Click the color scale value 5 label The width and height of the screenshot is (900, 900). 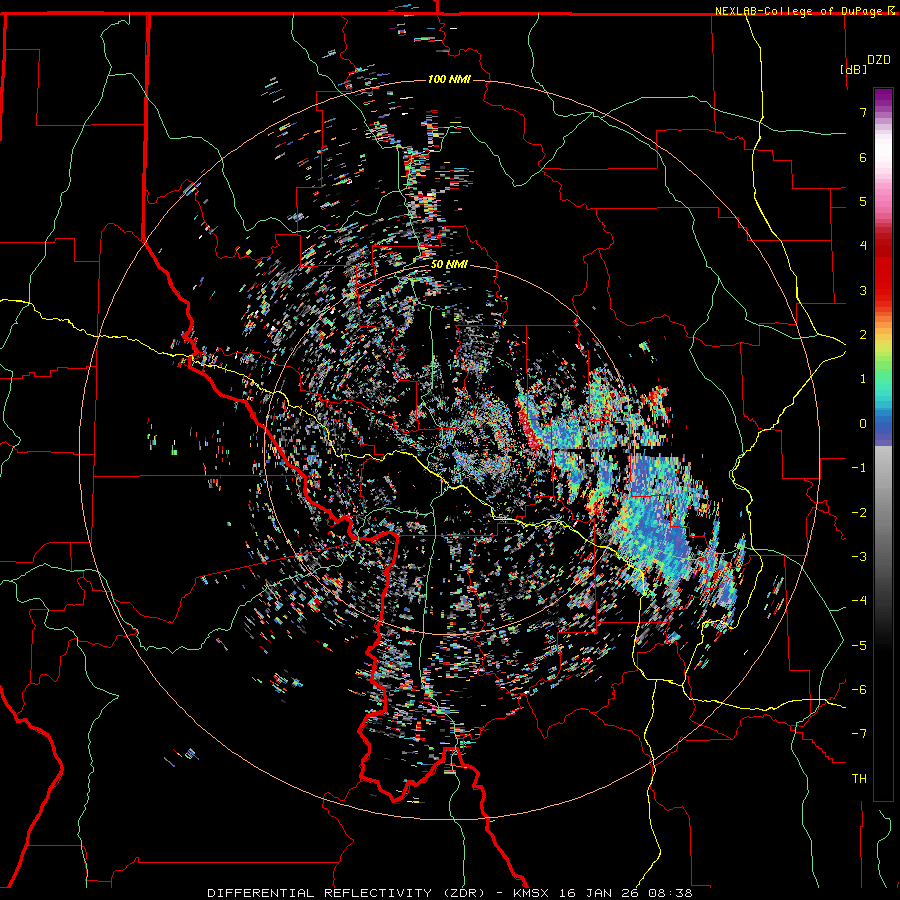(x=863, y=201)
